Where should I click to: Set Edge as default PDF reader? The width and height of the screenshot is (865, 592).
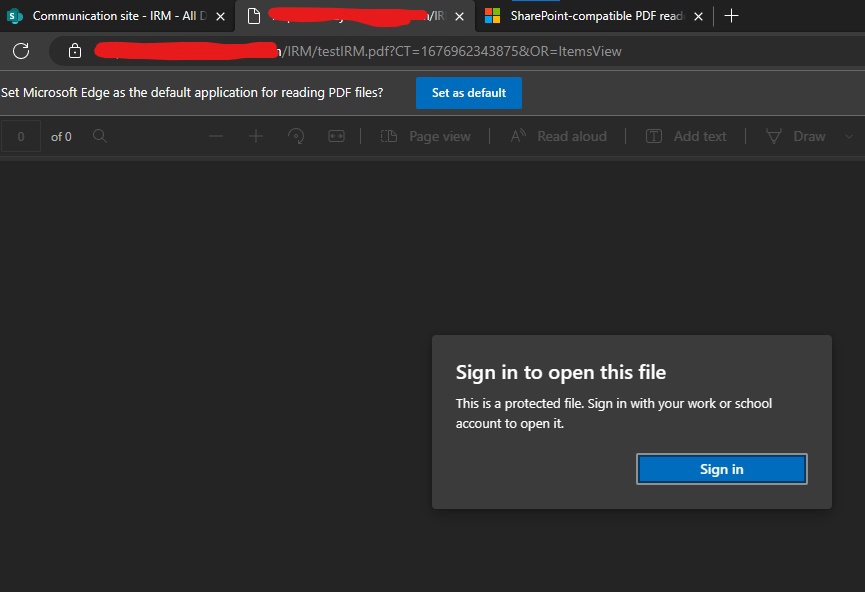[x=468, y=93]
